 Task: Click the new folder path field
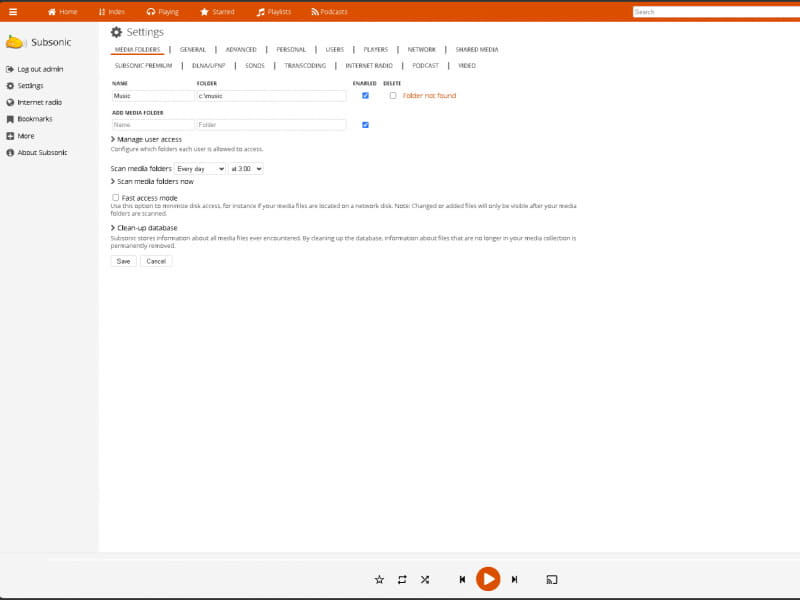tap(271, 124)
